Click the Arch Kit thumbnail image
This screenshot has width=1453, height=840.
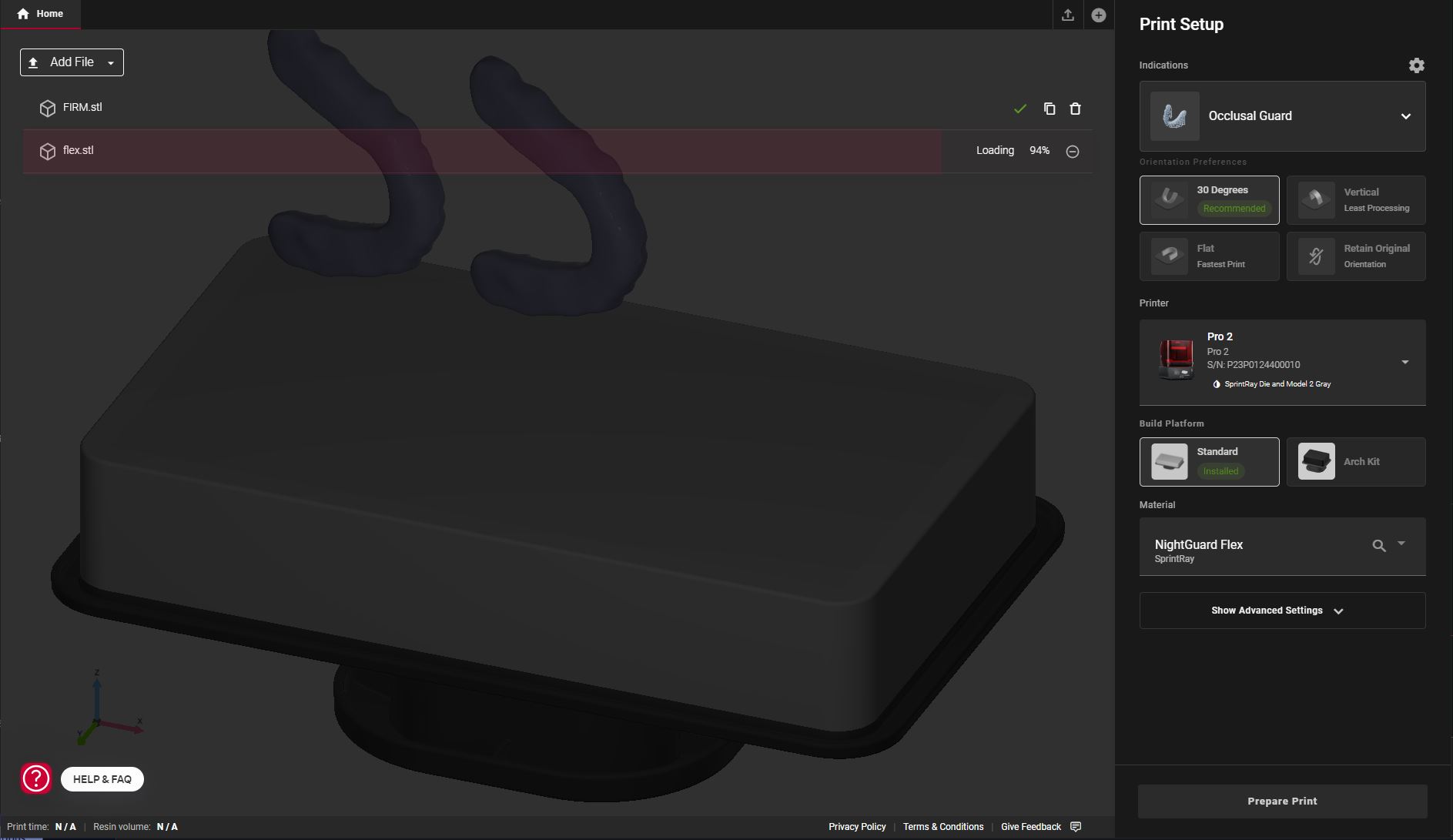(1316, 462)
